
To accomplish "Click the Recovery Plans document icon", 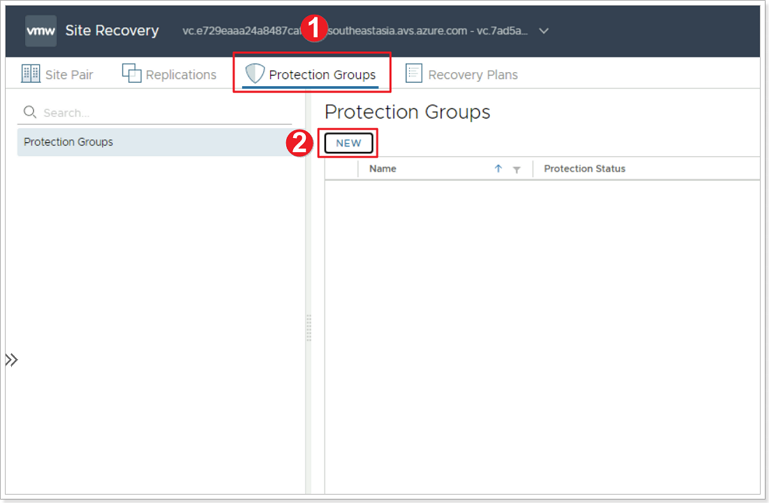I will tap(413, 73).
